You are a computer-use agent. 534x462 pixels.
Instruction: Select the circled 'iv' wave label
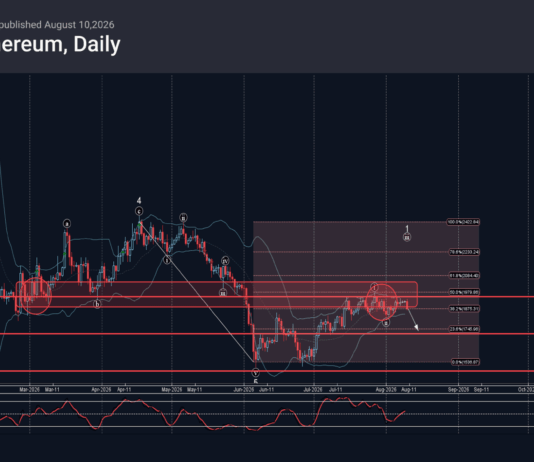pyautogui.click(x=225, y=261)
